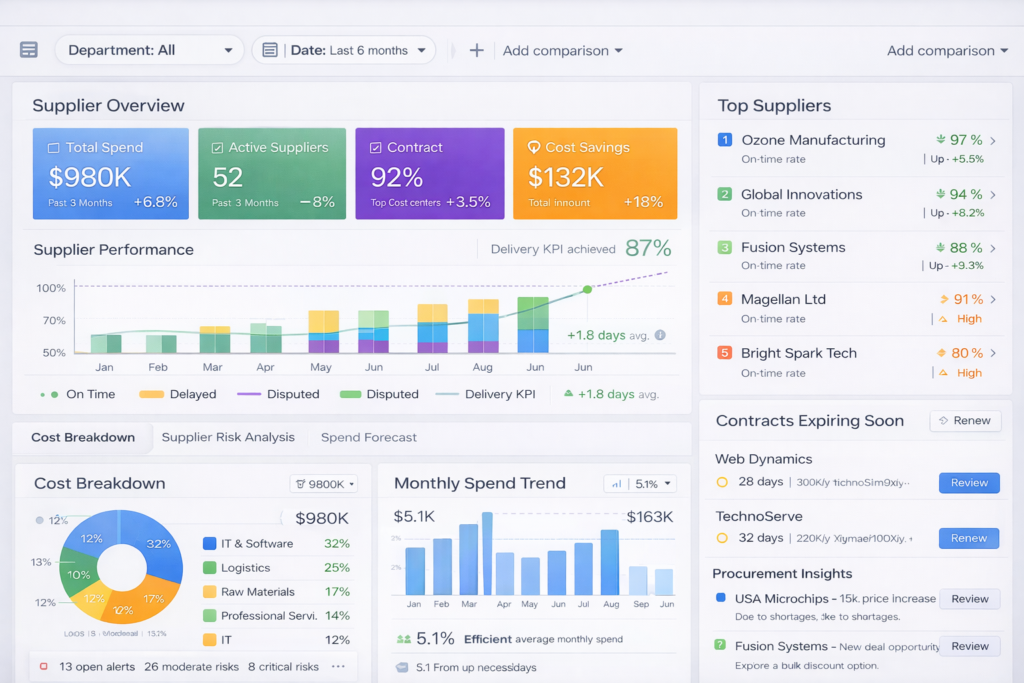
Task: Click the dashboard menu icon in top-left toolbar
Action: click(28, 50)
